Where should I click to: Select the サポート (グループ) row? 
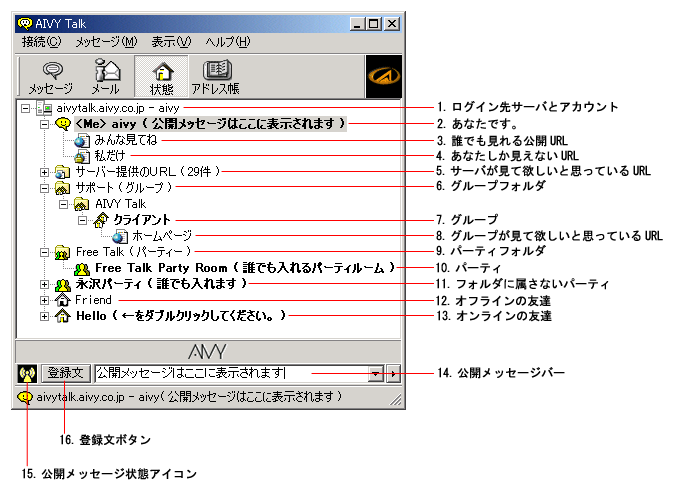click(x=124, y=188)
